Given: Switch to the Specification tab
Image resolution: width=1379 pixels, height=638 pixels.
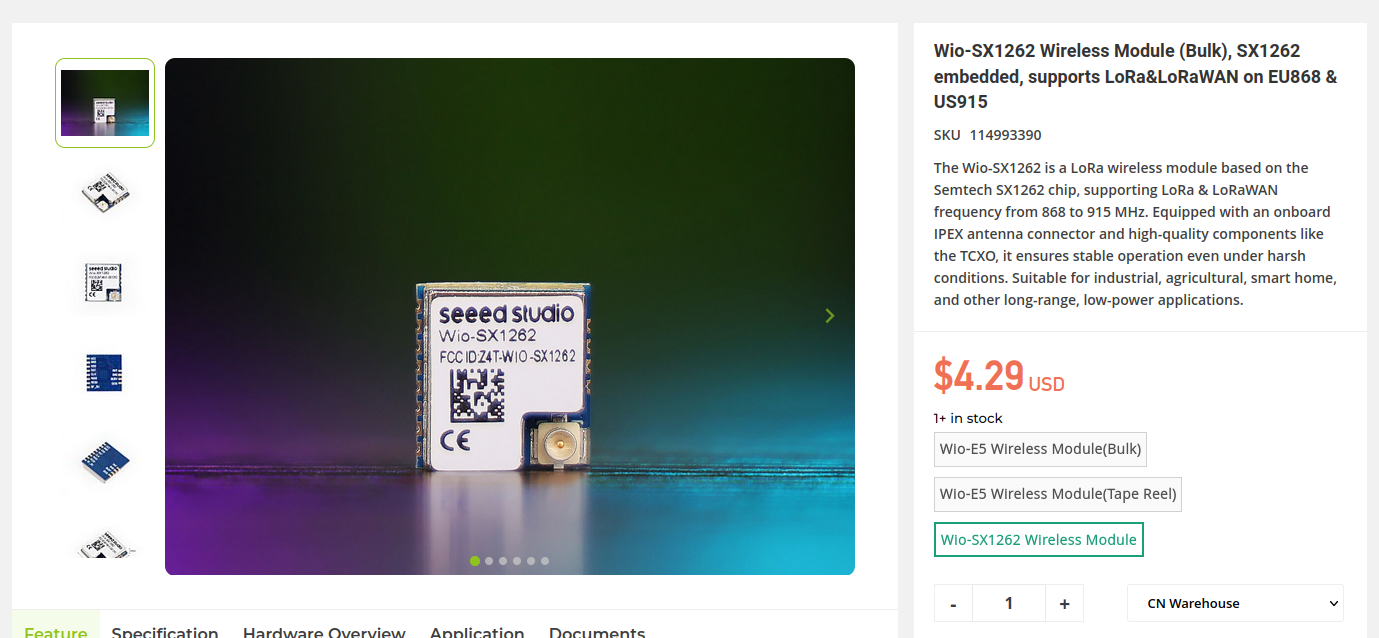Looking at the screenshot, I should (x=165, y=632).
